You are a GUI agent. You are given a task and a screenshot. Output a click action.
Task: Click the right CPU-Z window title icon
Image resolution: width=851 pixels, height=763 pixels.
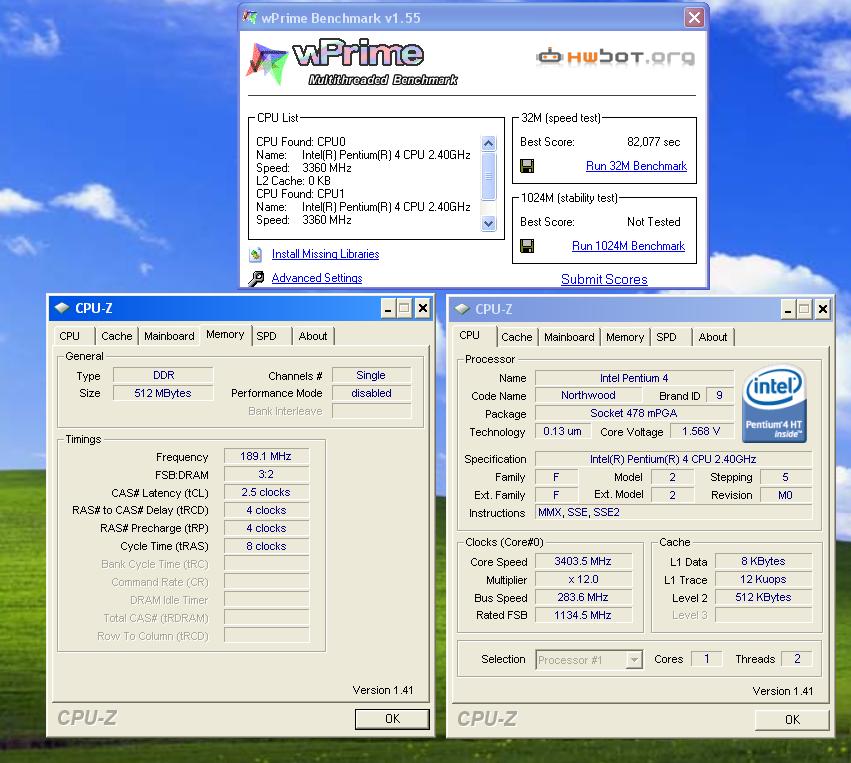coord(462,309)
